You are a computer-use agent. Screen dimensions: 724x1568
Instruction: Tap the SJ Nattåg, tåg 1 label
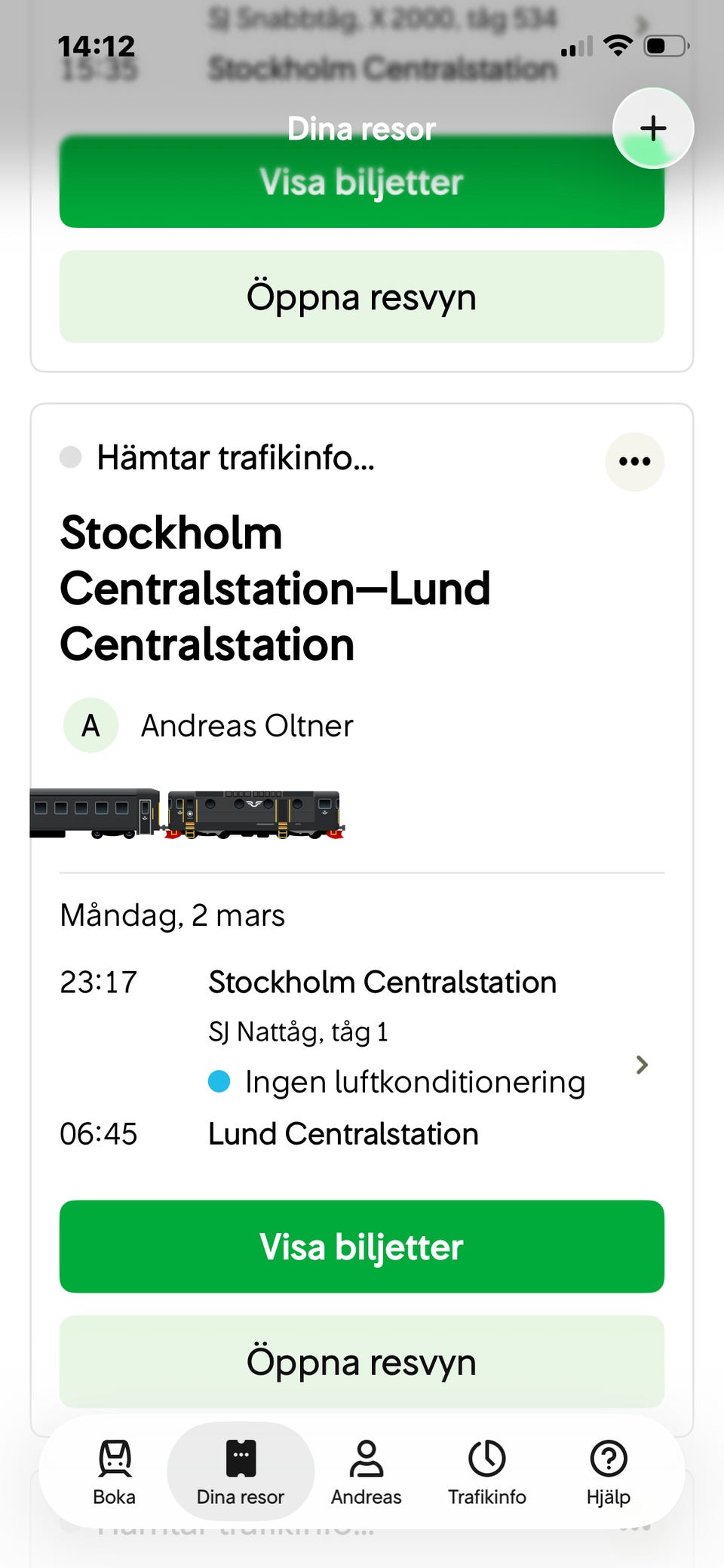click(298, 1031)
